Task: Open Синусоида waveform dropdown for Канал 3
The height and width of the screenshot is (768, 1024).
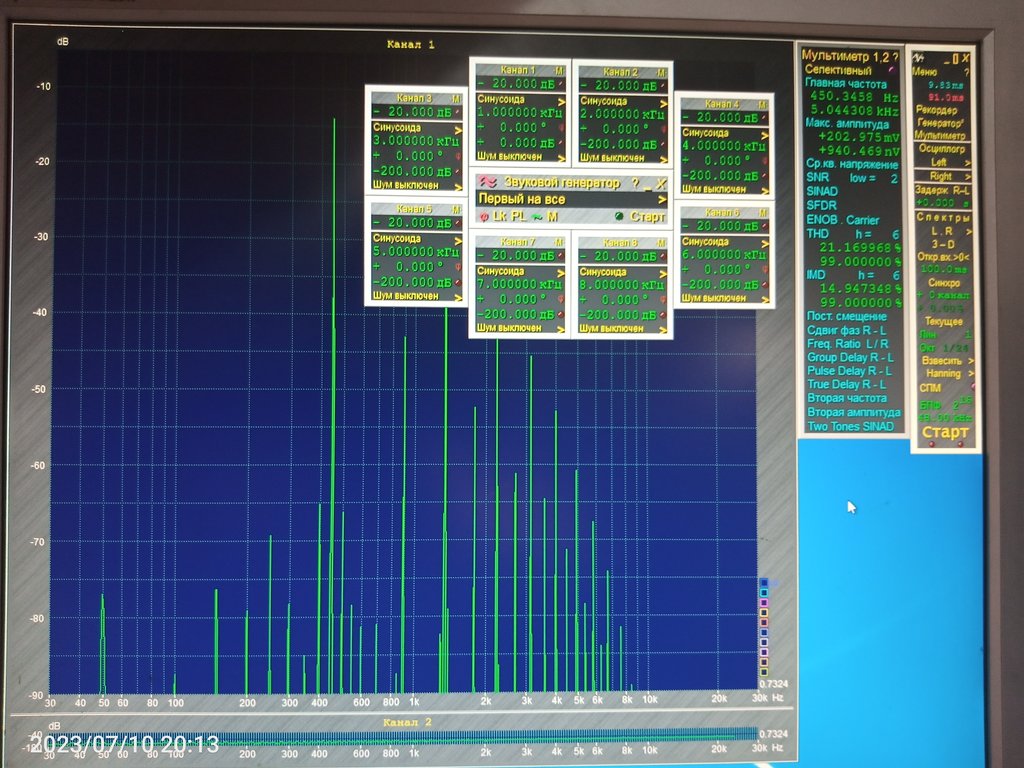Action: click(x=458, y=128)
